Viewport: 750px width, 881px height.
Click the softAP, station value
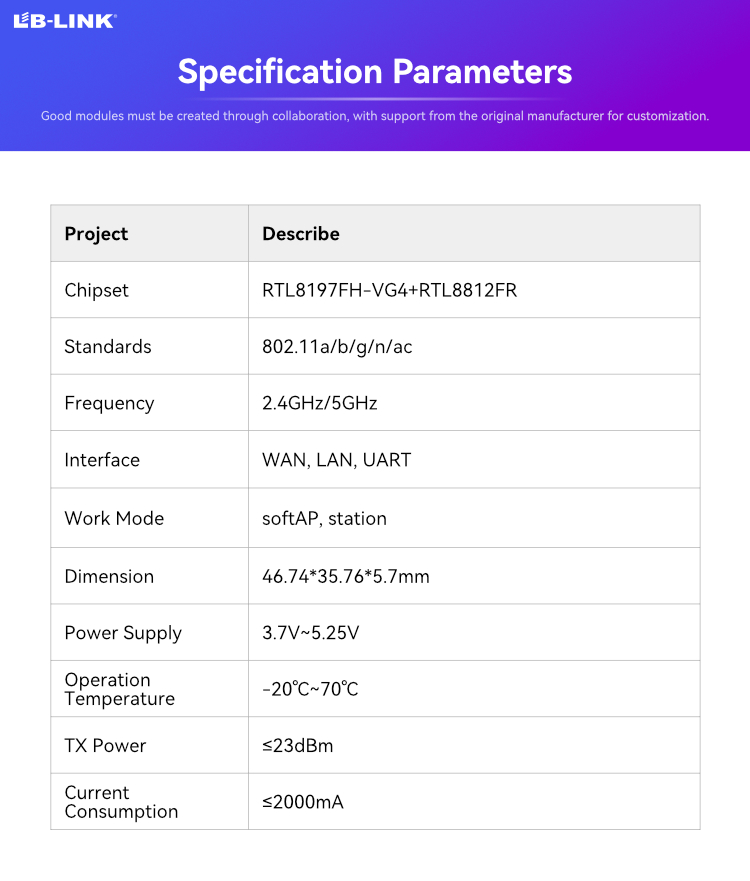(324, 518)
